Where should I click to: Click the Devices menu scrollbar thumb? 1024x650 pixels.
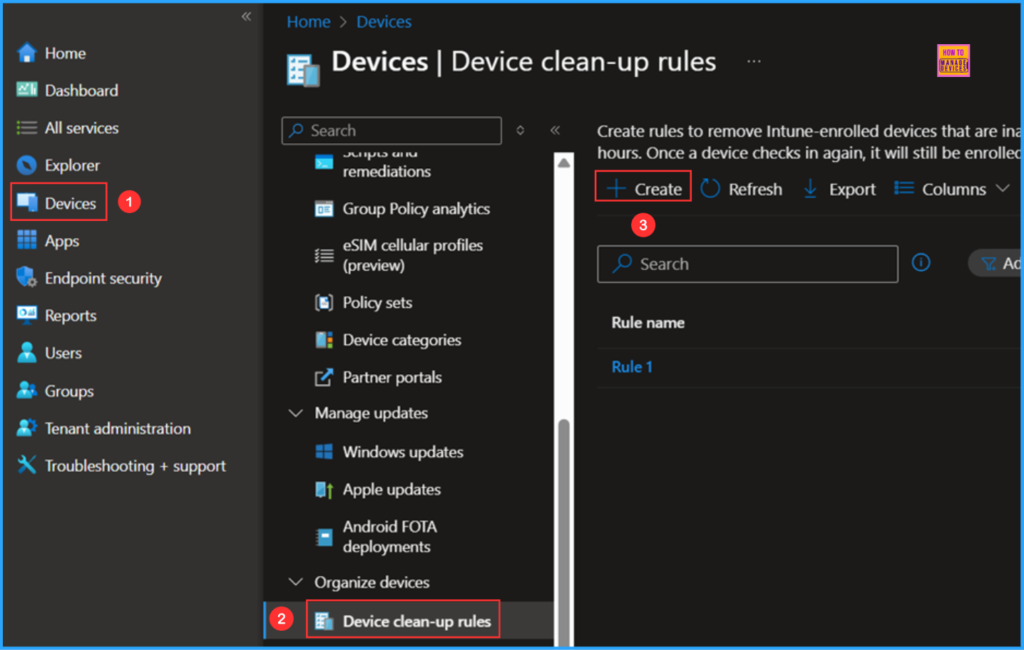pos(564,530)
